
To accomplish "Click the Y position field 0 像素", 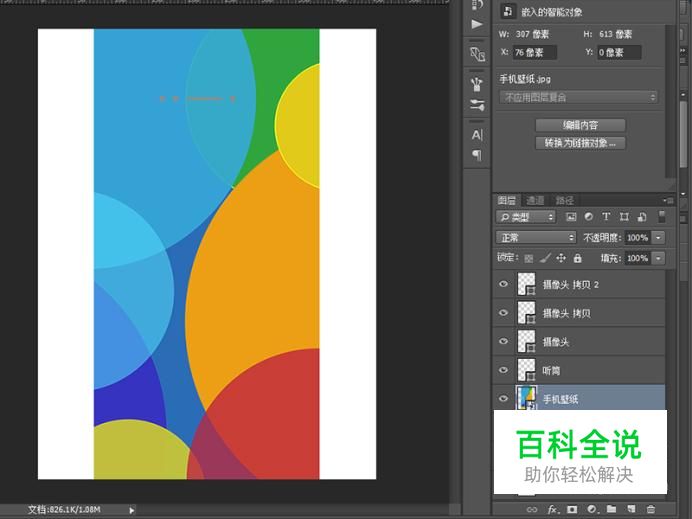I will pyautogui.click(x=619, y=53).
